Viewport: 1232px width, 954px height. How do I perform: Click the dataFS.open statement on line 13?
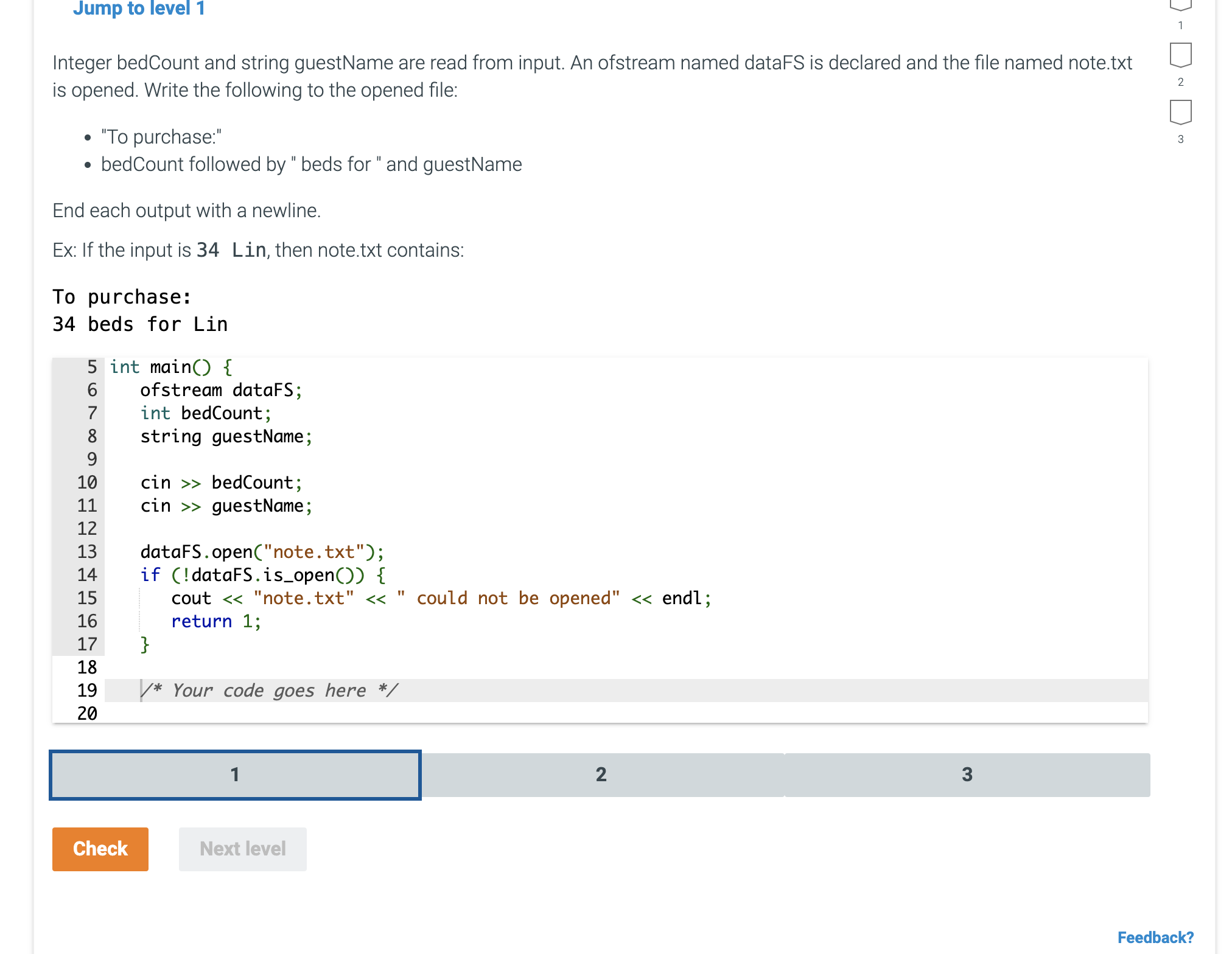[x=262, y=551]
